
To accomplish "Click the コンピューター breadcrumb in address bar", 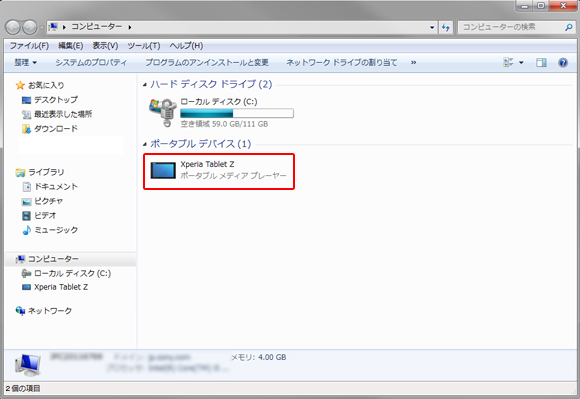I will click(97, 27).
